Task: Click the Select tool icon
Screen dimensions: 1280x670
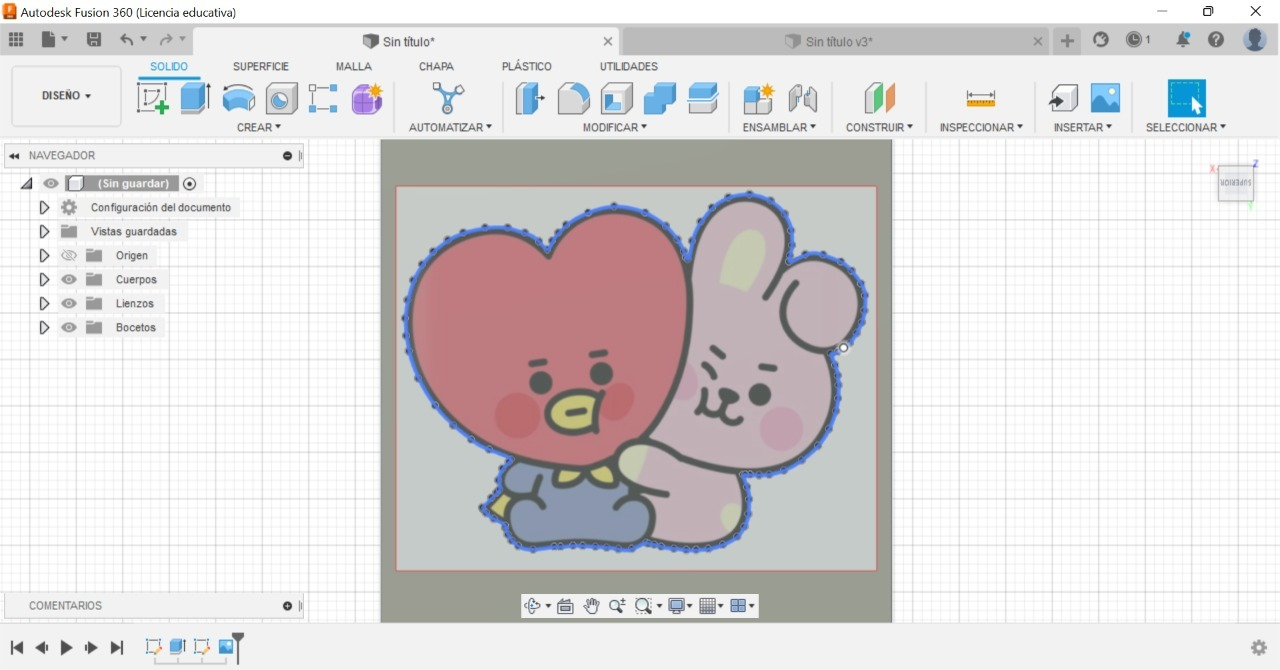Action: point(1187,98)
